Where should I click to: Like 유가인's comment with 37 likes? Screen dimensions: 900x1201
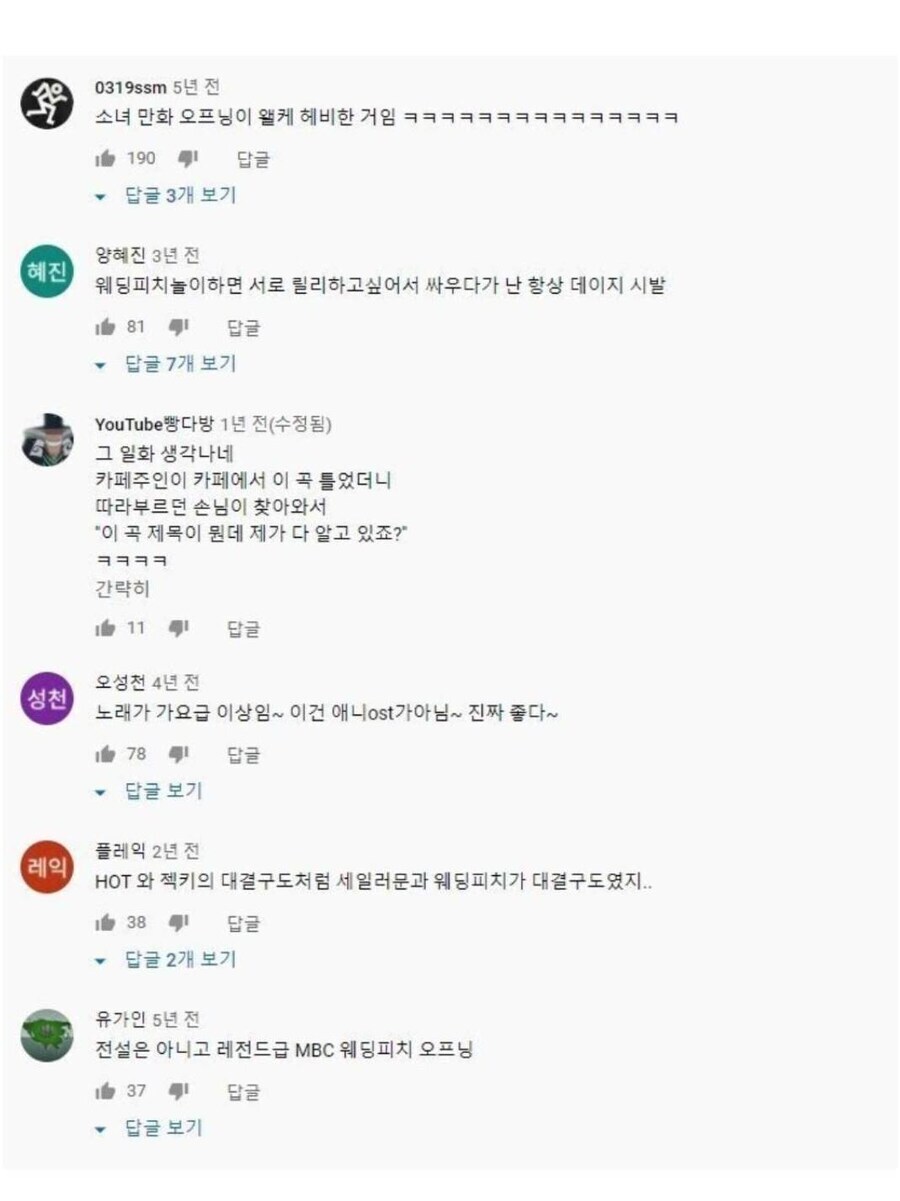click(105, 1090)
